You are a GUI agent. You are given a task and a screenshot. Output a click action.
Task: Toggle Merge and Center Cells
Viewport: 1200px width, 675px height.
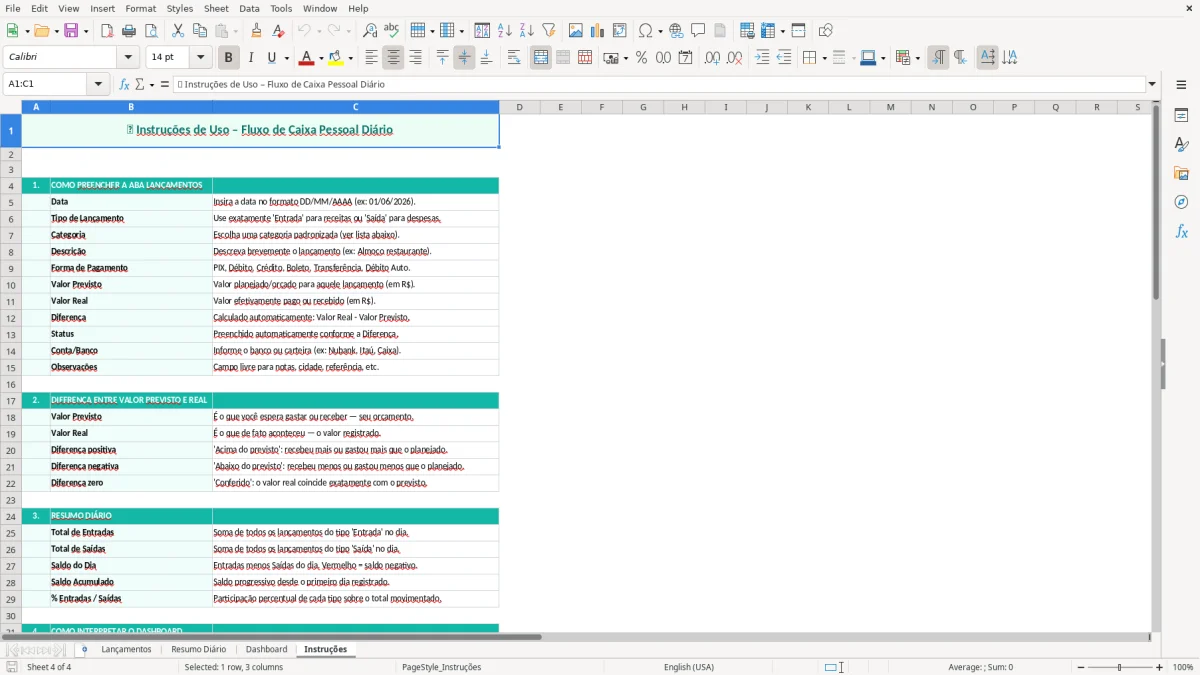541,58
